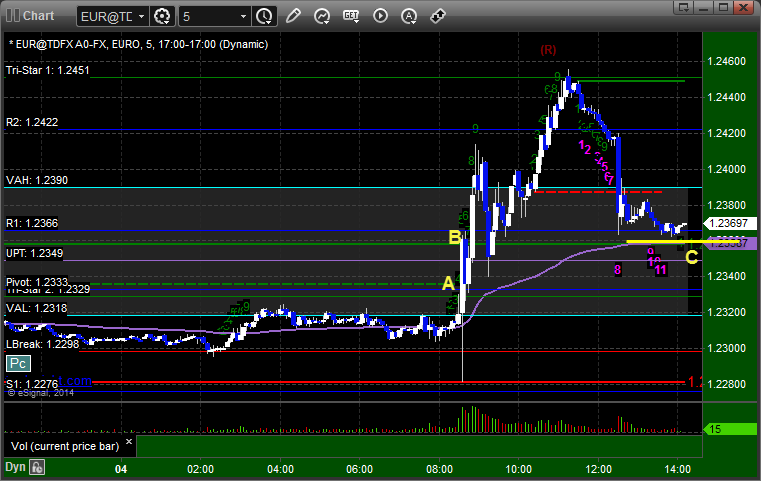Click the Tri-Star 1: 1.2451 label

48,70
